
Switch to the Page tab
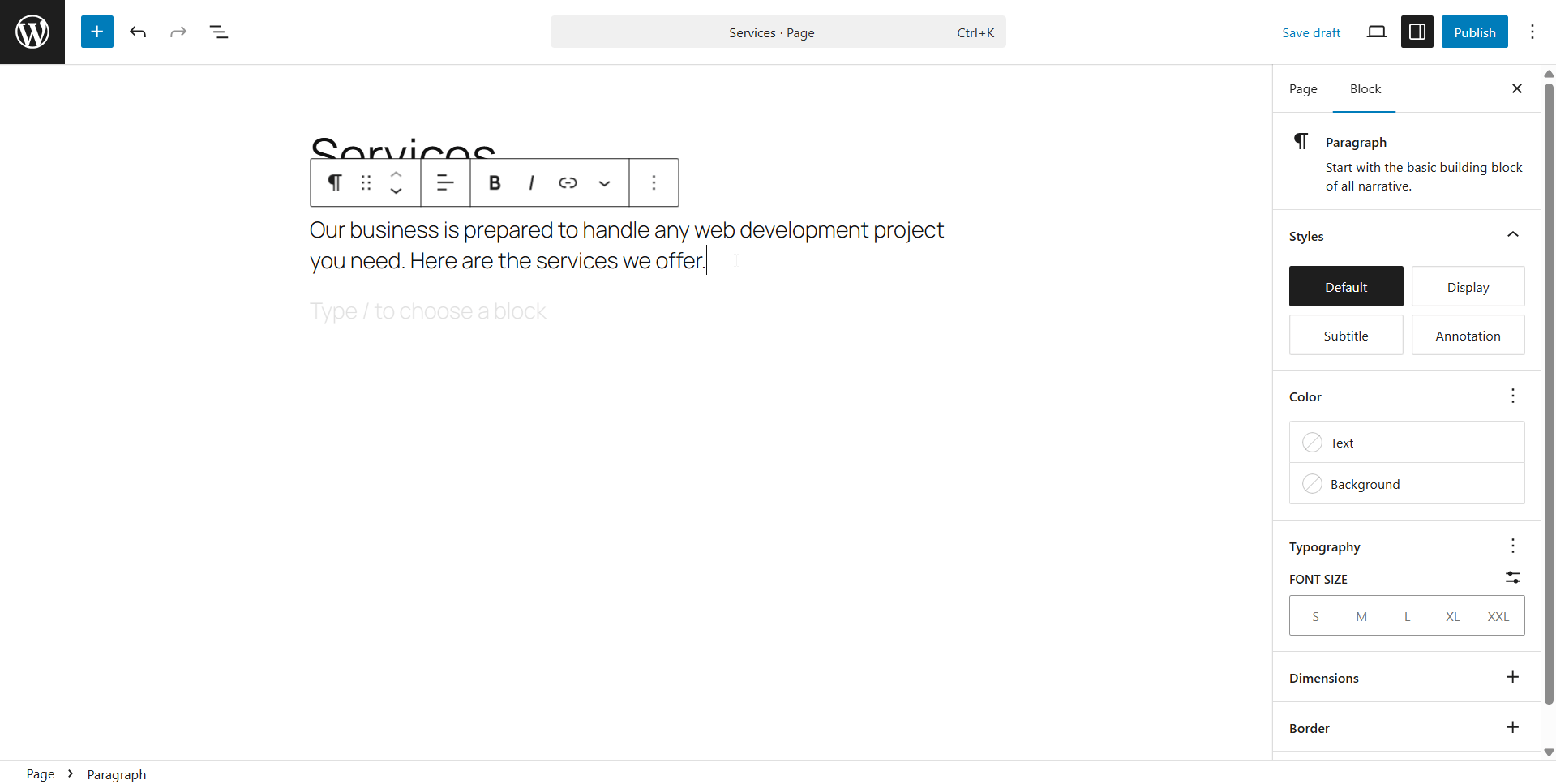pyautogui.click(x=1303, y=89)
